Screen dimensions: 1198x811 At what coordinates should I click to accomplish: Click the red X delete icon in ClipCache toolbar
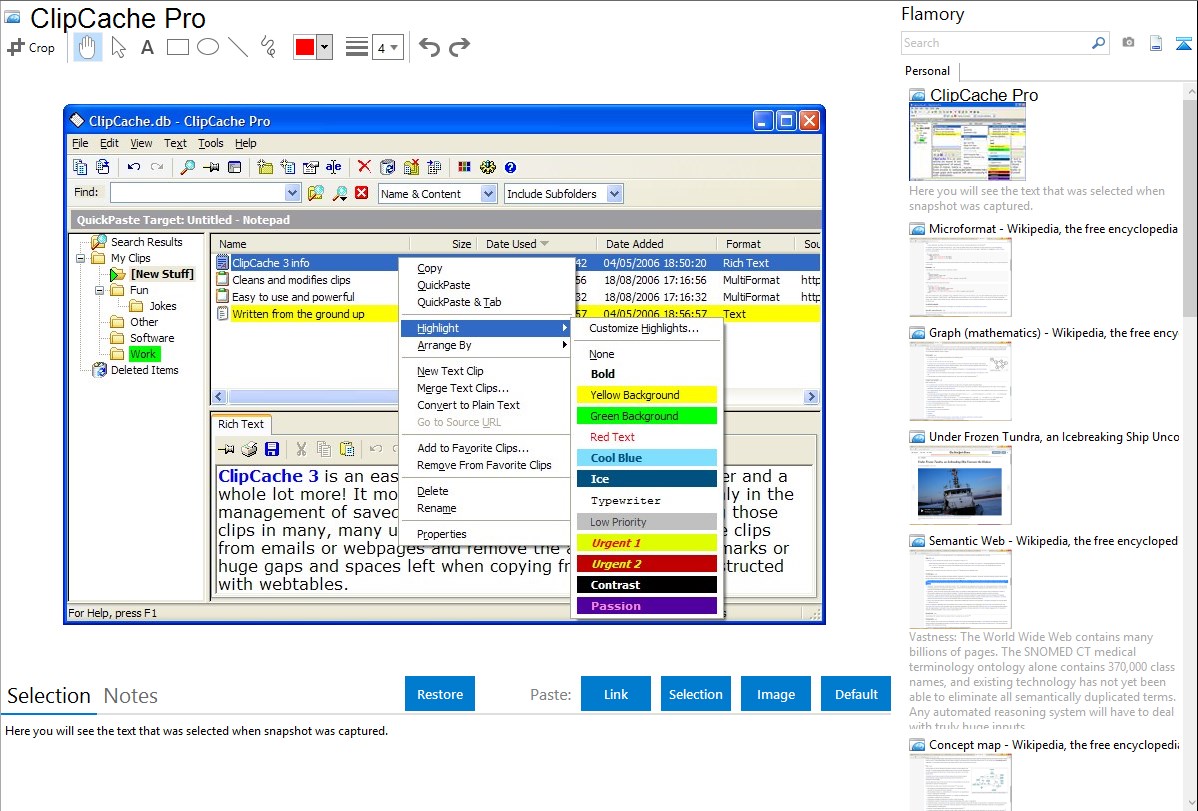click(364, 167)
